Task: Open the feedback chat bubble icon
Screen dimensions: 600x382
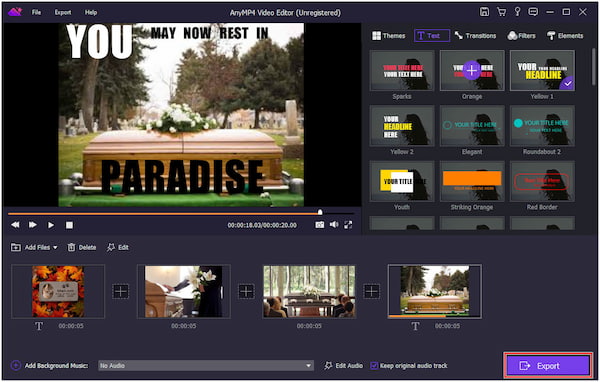Action: coord(533,12)
